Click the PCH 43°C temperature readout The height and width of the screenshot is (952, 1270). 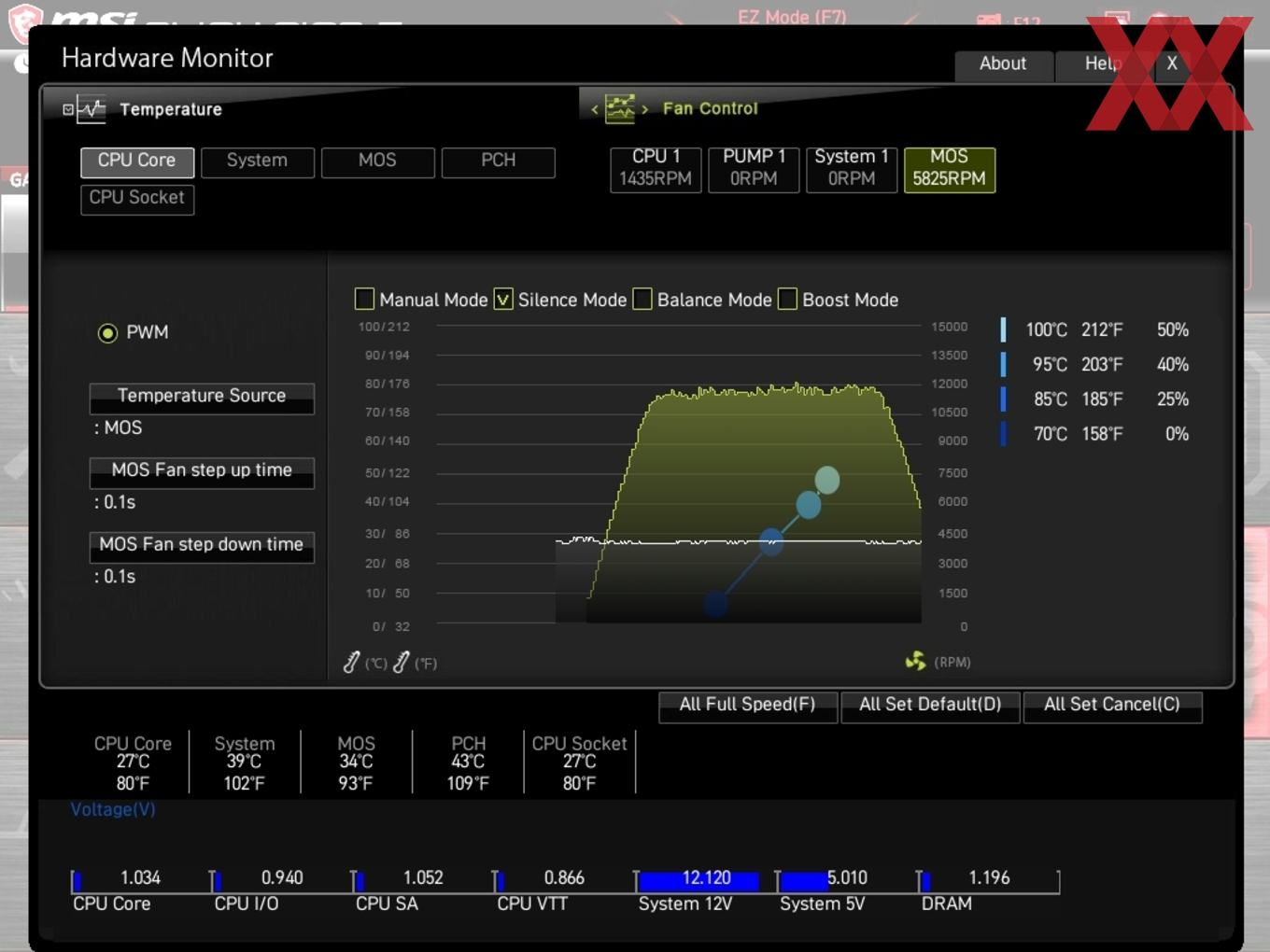468,763
